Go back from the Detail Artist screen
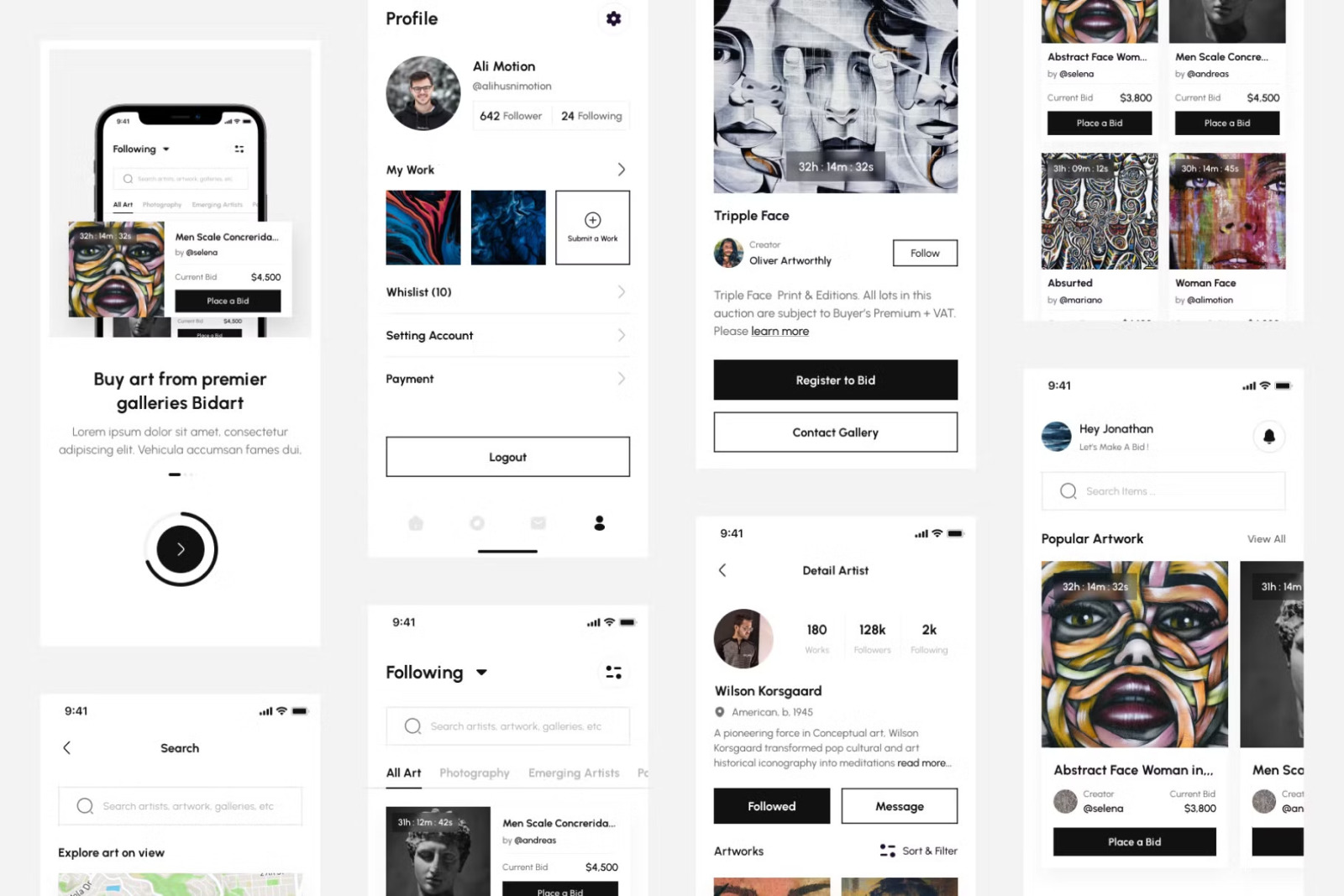The image size is (1344, 896). tap(722, 570)
